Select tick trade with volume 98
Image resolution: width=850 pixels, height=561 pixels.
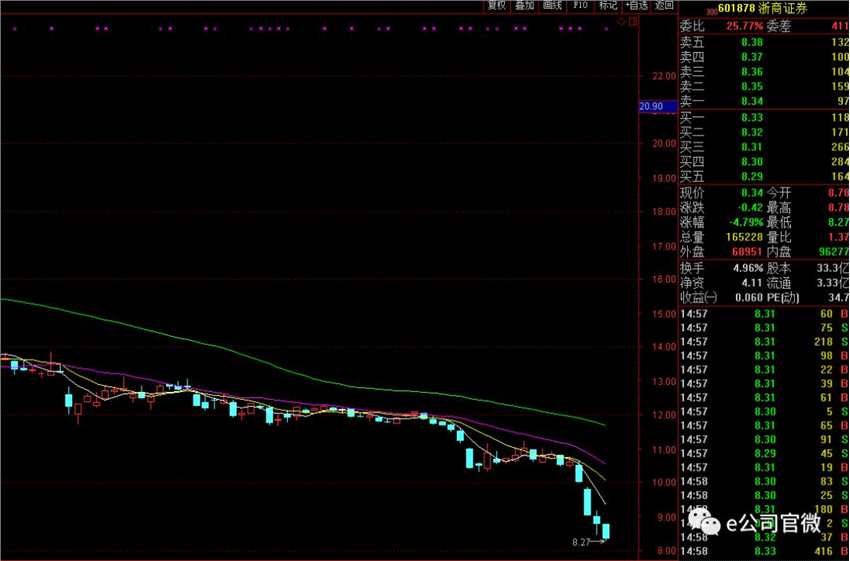coord(764,356)
